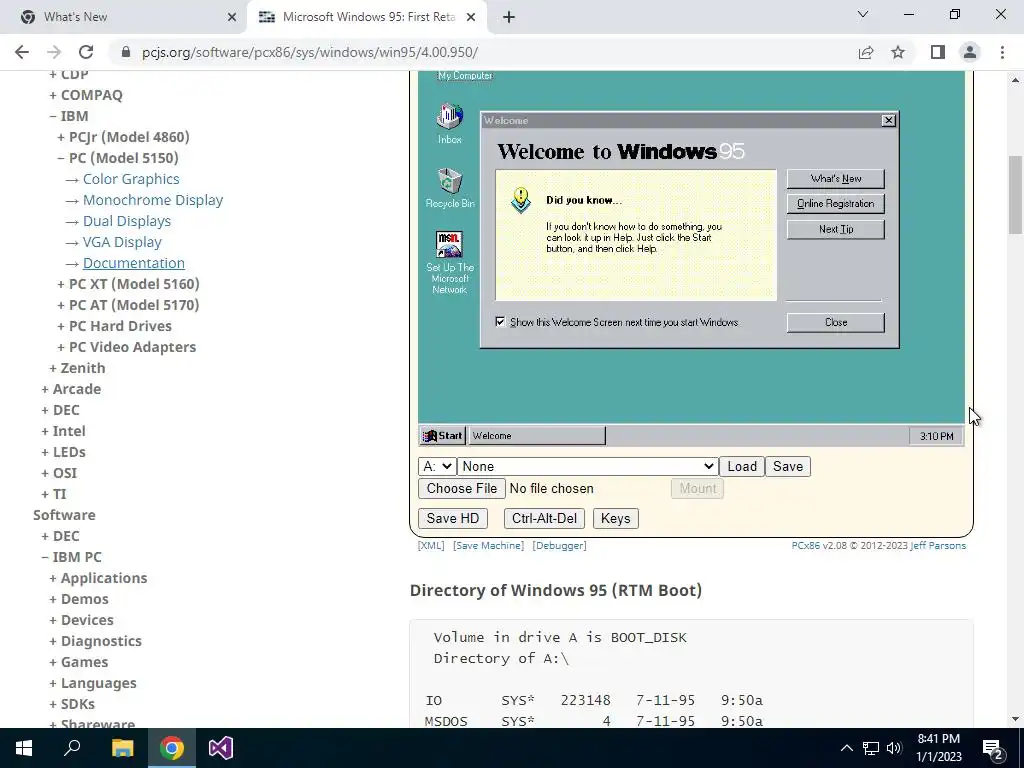
Task: Open tab search chevron
Action: (x=863, y=14)
